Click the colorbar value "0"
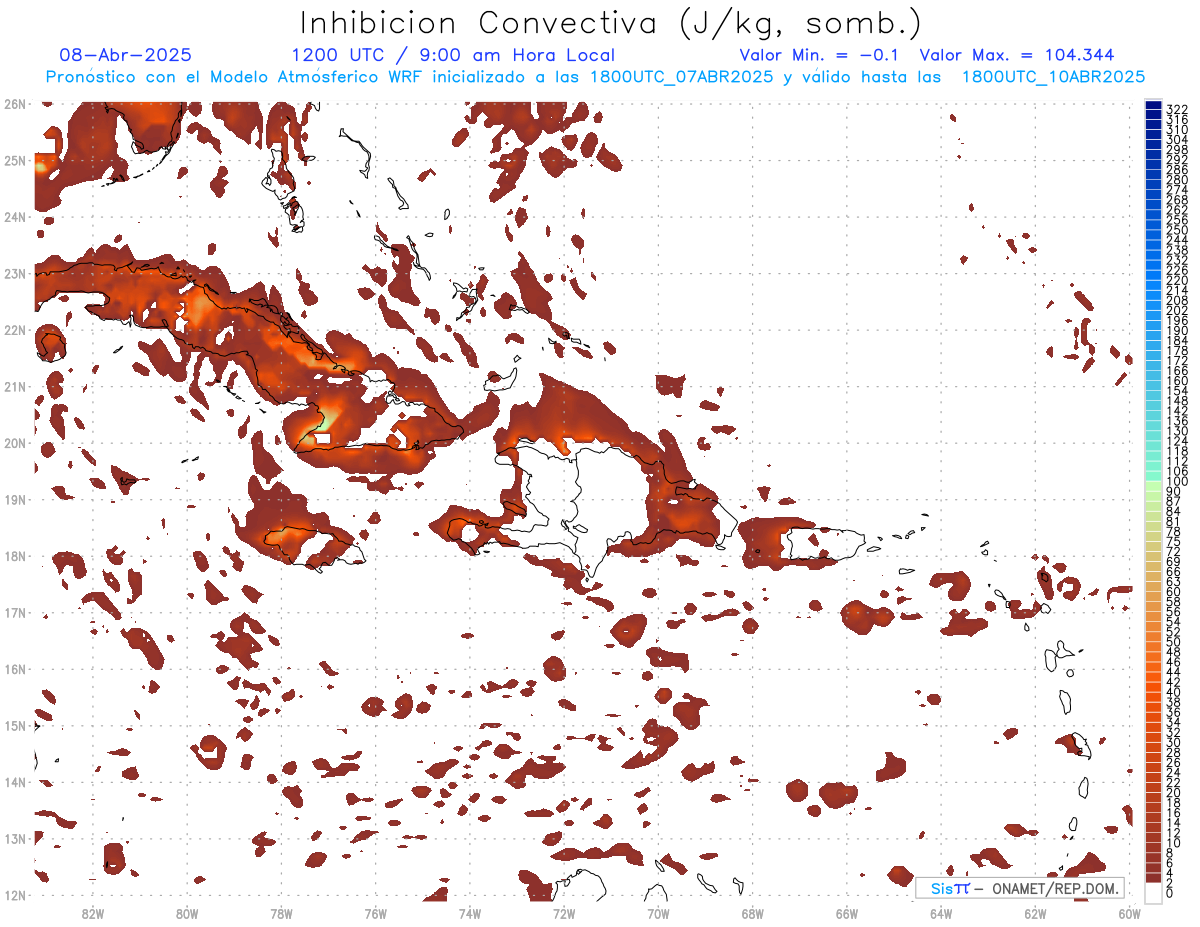The height and width of the screenshot is (927, 1200). click(x=1170, y=893)
